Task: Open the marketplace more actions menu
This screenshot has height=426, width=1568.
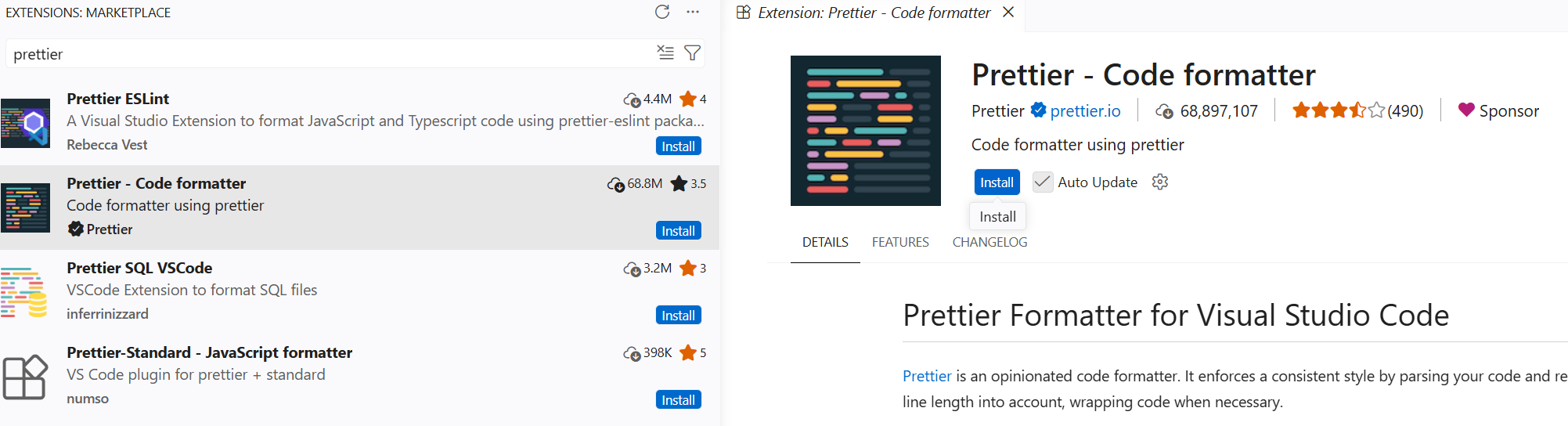Action: tap(693, 12)
